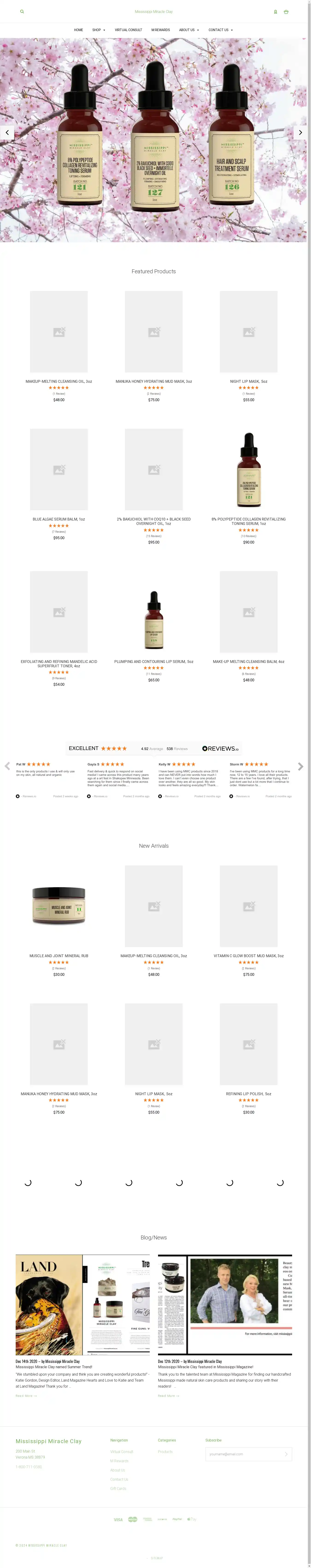
Task: Open the REVIEWS.io logo badge
Action: (220, 748)
